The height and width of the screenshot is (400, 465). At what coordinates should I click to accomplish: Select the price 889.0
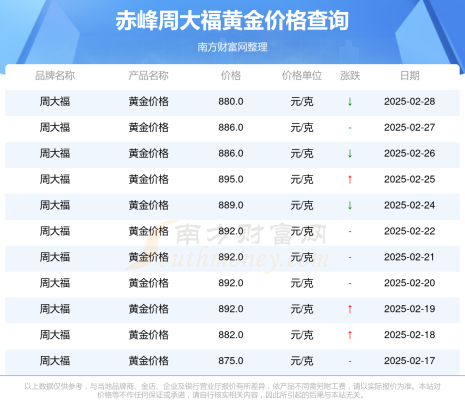coord(231,205)
